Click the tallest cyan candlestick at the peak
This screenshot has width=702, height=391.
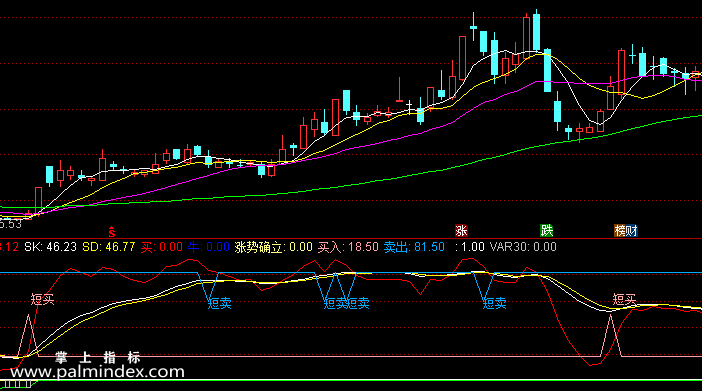(536, 31)
